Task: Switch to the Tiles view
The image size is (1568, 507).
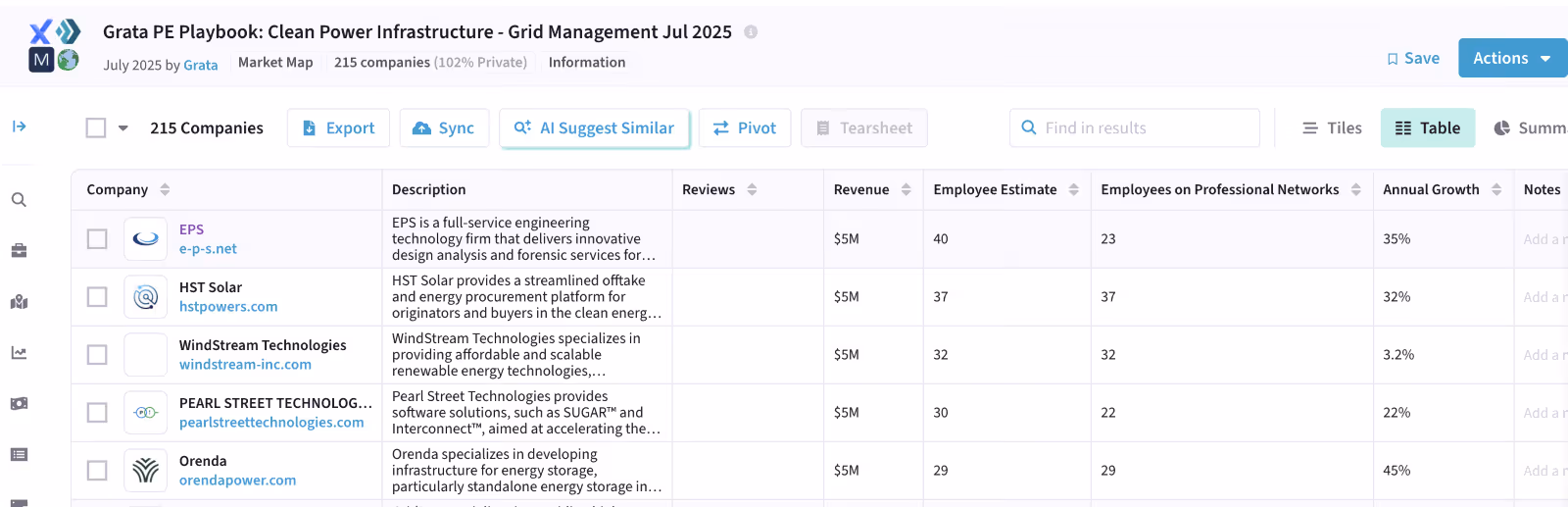Action: pyautogui.click(x=1332, y=127)
